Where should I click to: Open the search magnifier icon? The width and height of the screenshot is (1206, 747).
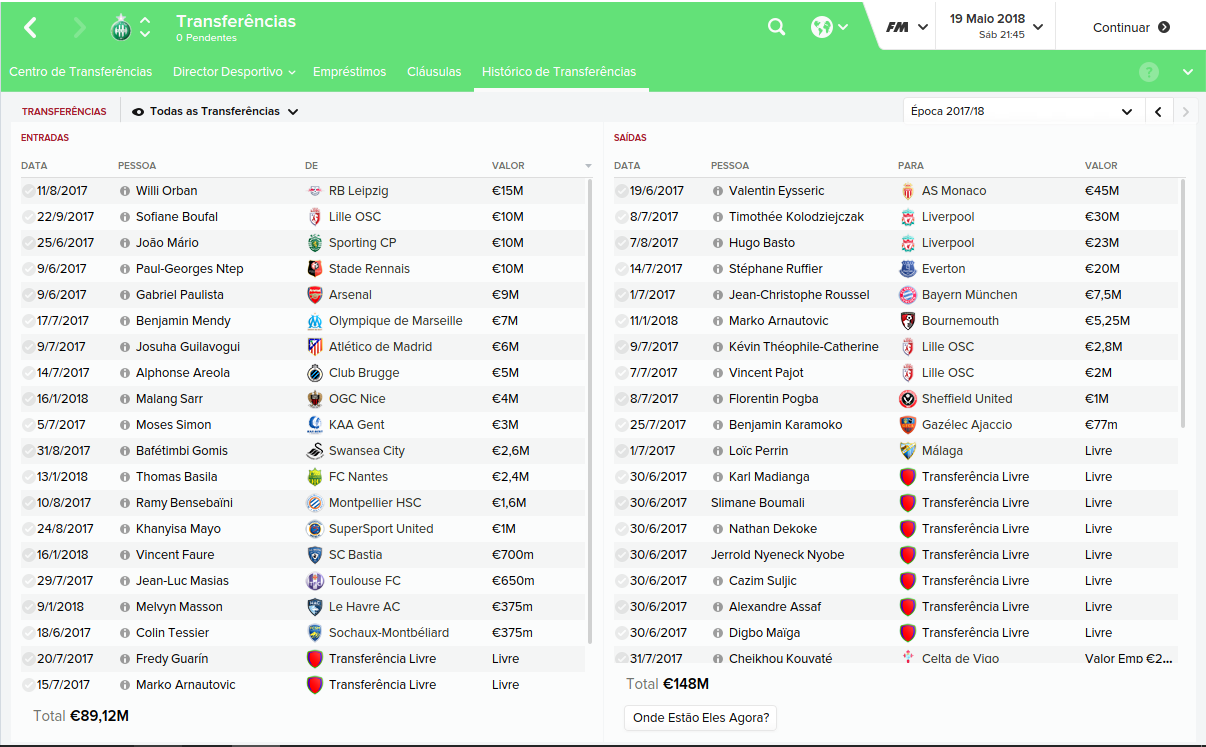[x=776, y=27]
